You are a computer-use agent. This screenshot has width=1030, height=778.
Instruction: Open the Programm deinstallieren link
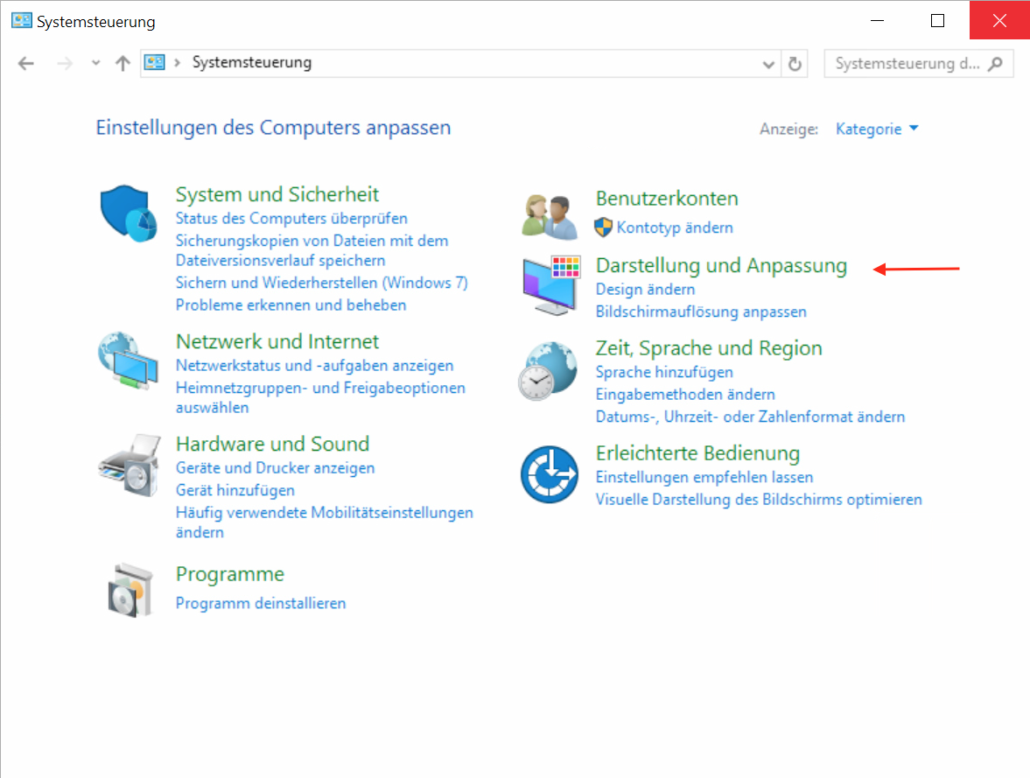(x=260, y=603)
